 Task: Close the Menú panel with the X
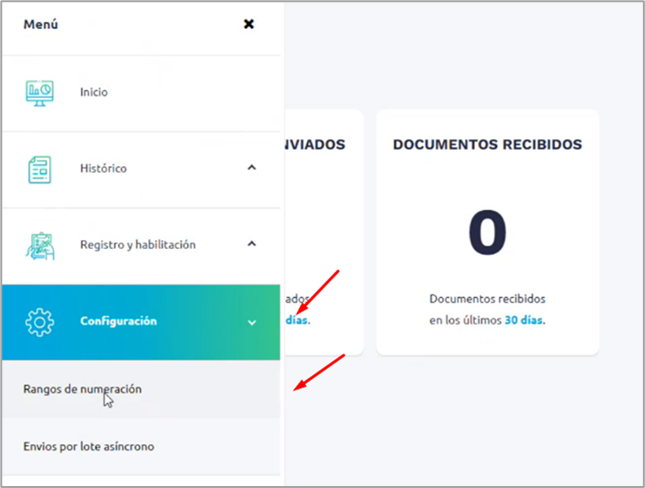click(x=249, y=24)
